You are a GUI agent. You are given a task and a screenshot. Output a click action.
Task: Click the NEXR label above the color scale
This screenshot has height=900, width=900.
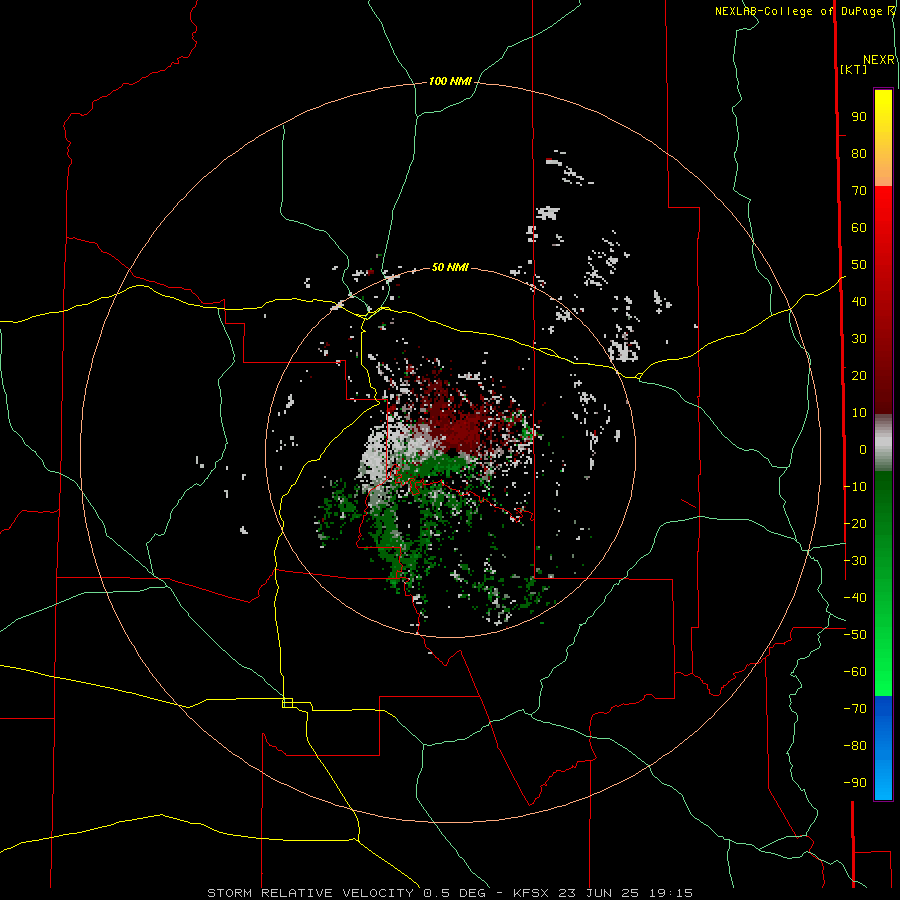(879, 60)
